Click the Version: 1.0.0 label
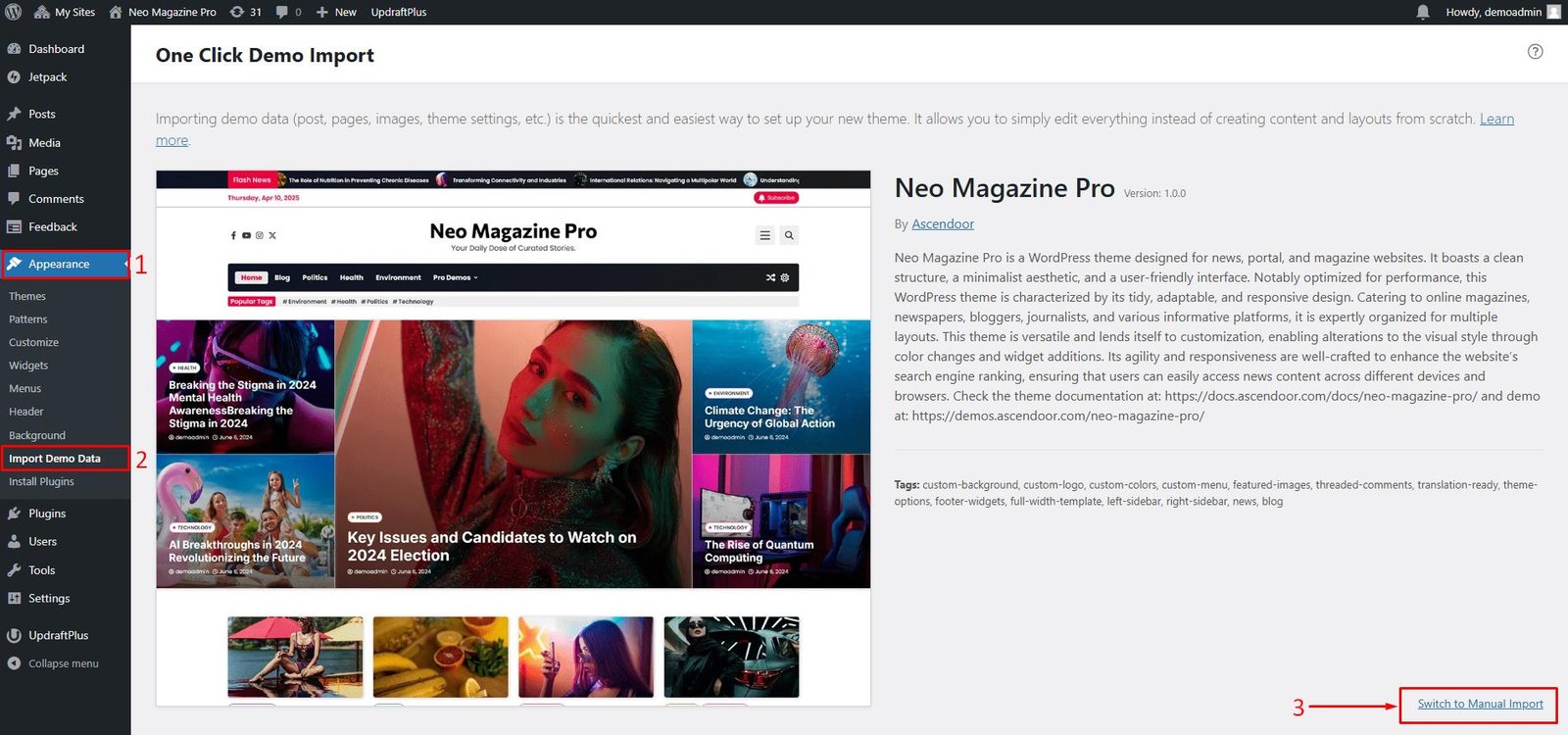Viewport: 1568px width, 735px height. click(x=1154, y=194)
